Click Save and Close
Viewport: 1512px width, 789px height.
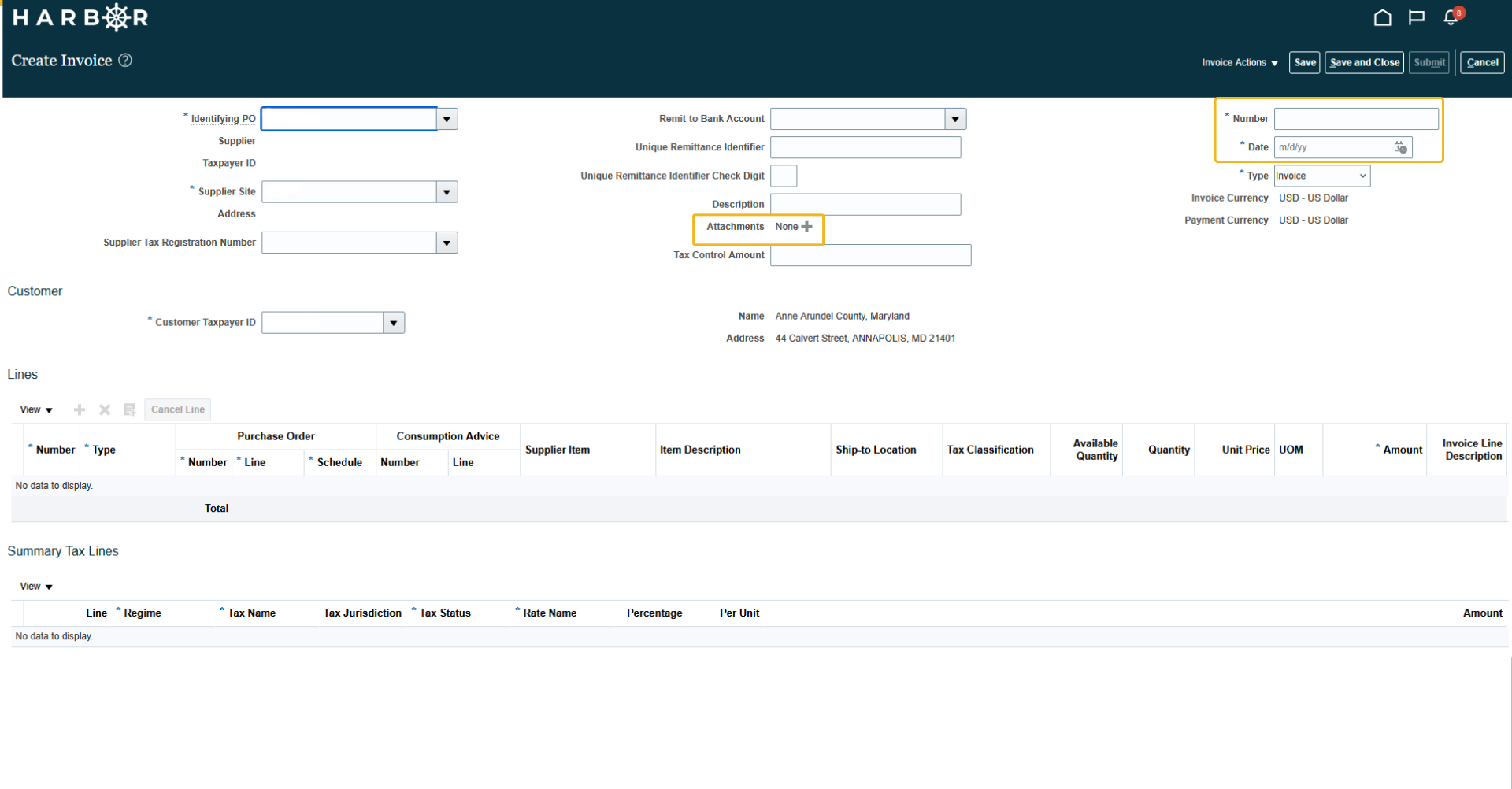point(1364,63)
